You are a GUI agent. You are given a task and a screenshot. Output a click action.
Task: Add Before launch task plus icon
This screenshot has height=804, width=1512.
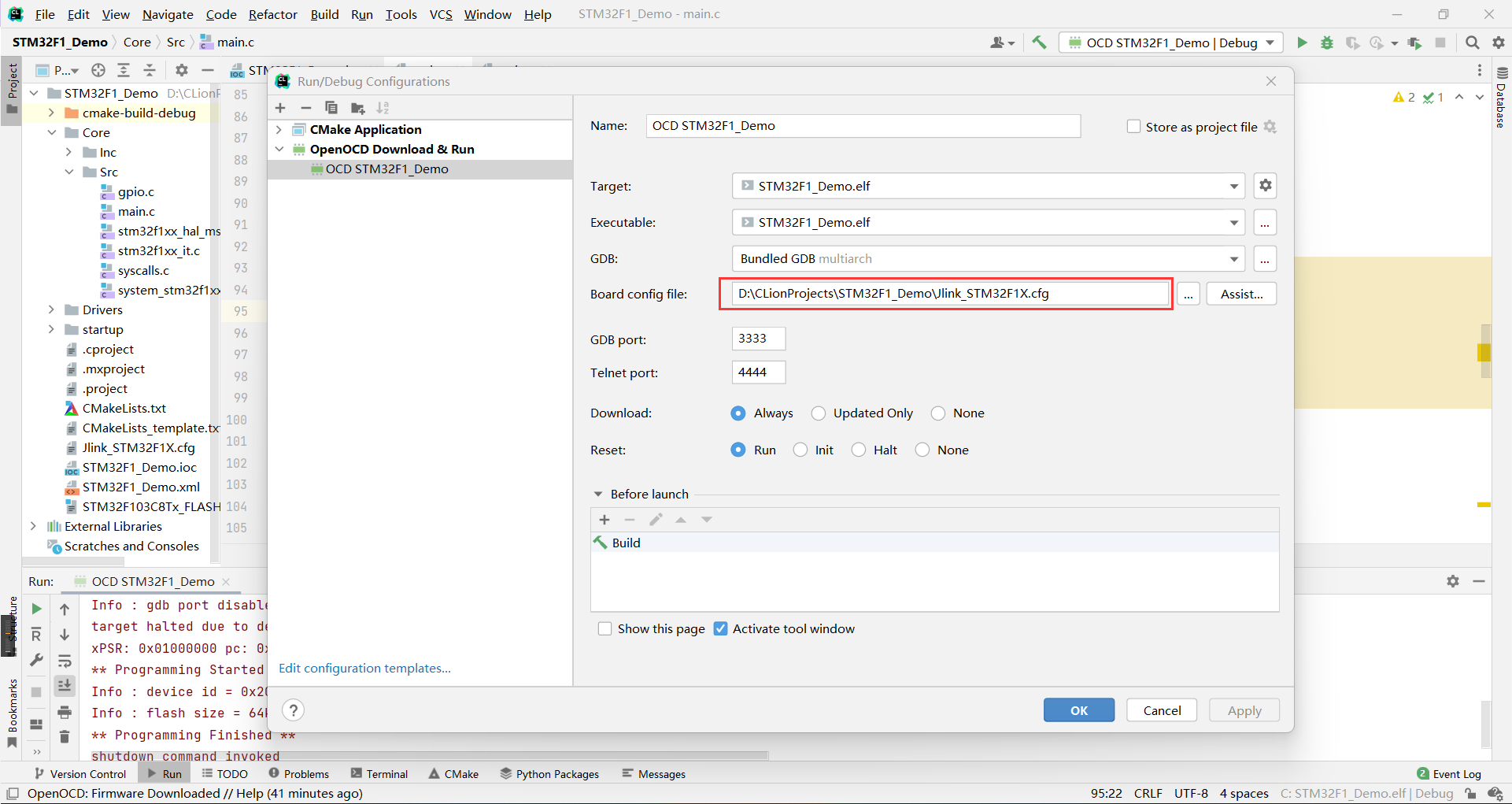604,520
